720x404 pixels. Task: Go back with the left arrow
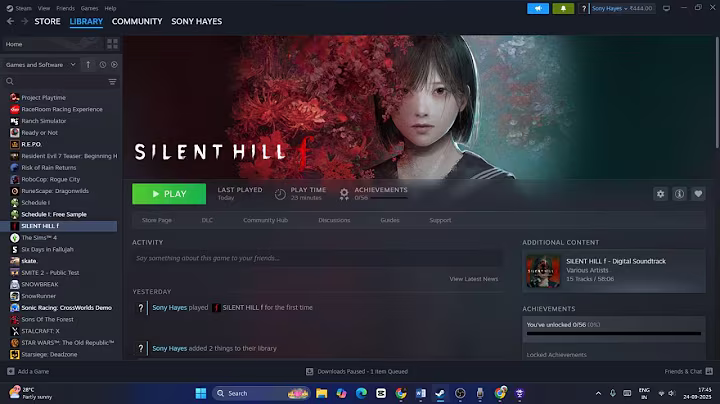pyautogui.click(x=10, y=21)
